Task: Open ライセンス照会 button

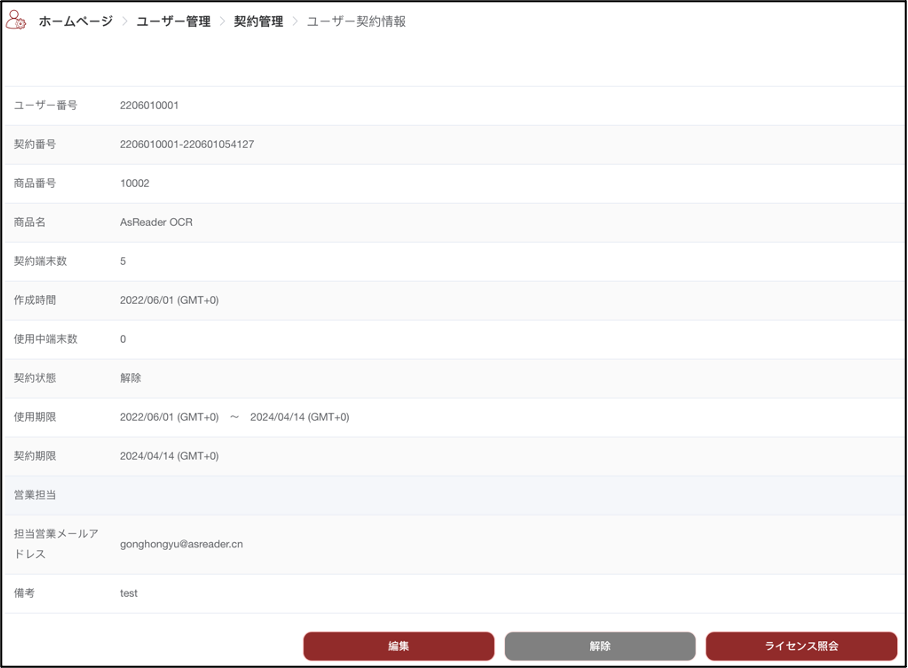Action: pyautogui.click(x=801, y=646)
